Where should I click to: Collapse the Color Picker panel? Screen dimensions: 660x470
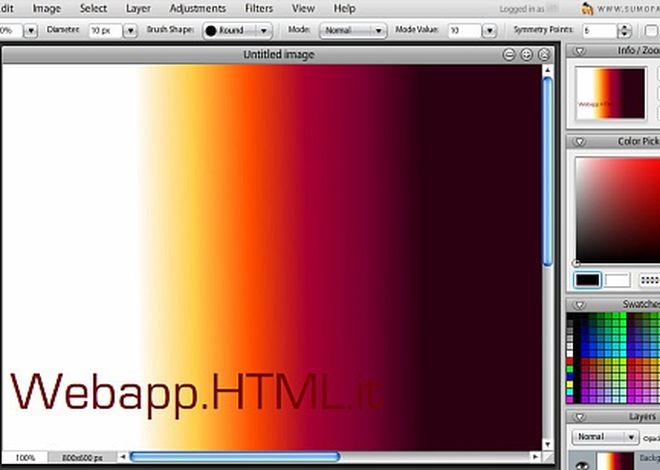pos(580,142)
